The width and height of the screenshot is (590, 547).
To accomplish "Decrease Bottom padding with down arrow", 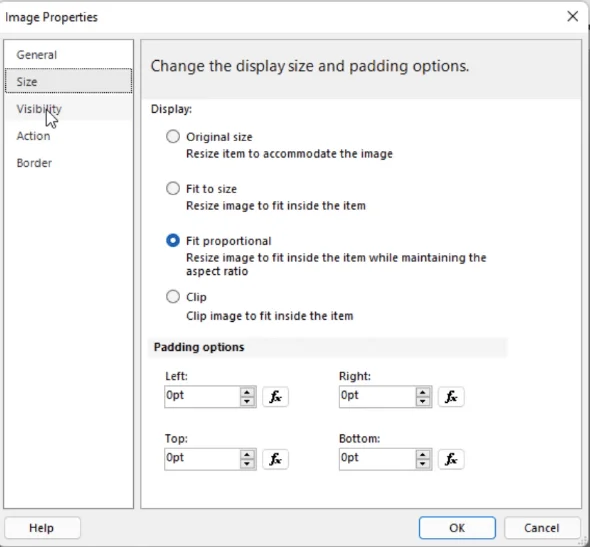I will point(423,464).
